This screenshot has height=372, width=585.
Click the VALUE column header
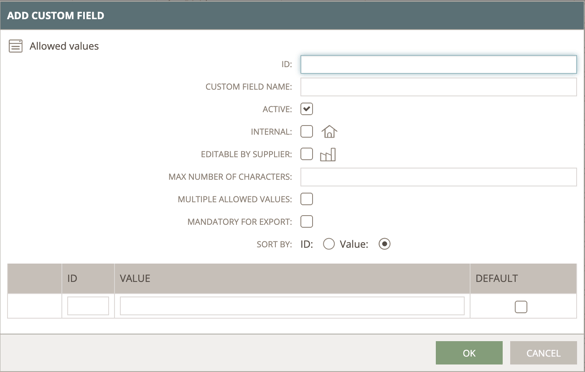click(x=292, y=278)
